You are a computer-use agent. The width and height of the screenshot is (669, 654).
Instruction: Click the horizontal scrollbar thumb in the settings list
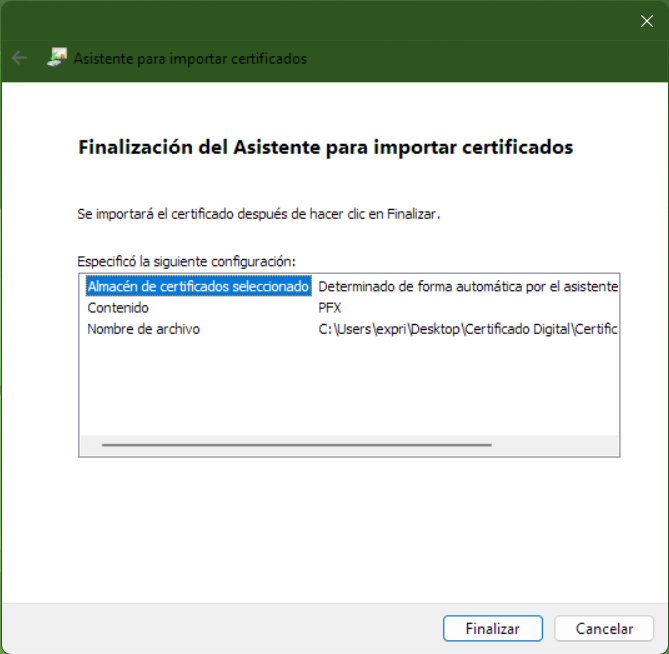296,445
